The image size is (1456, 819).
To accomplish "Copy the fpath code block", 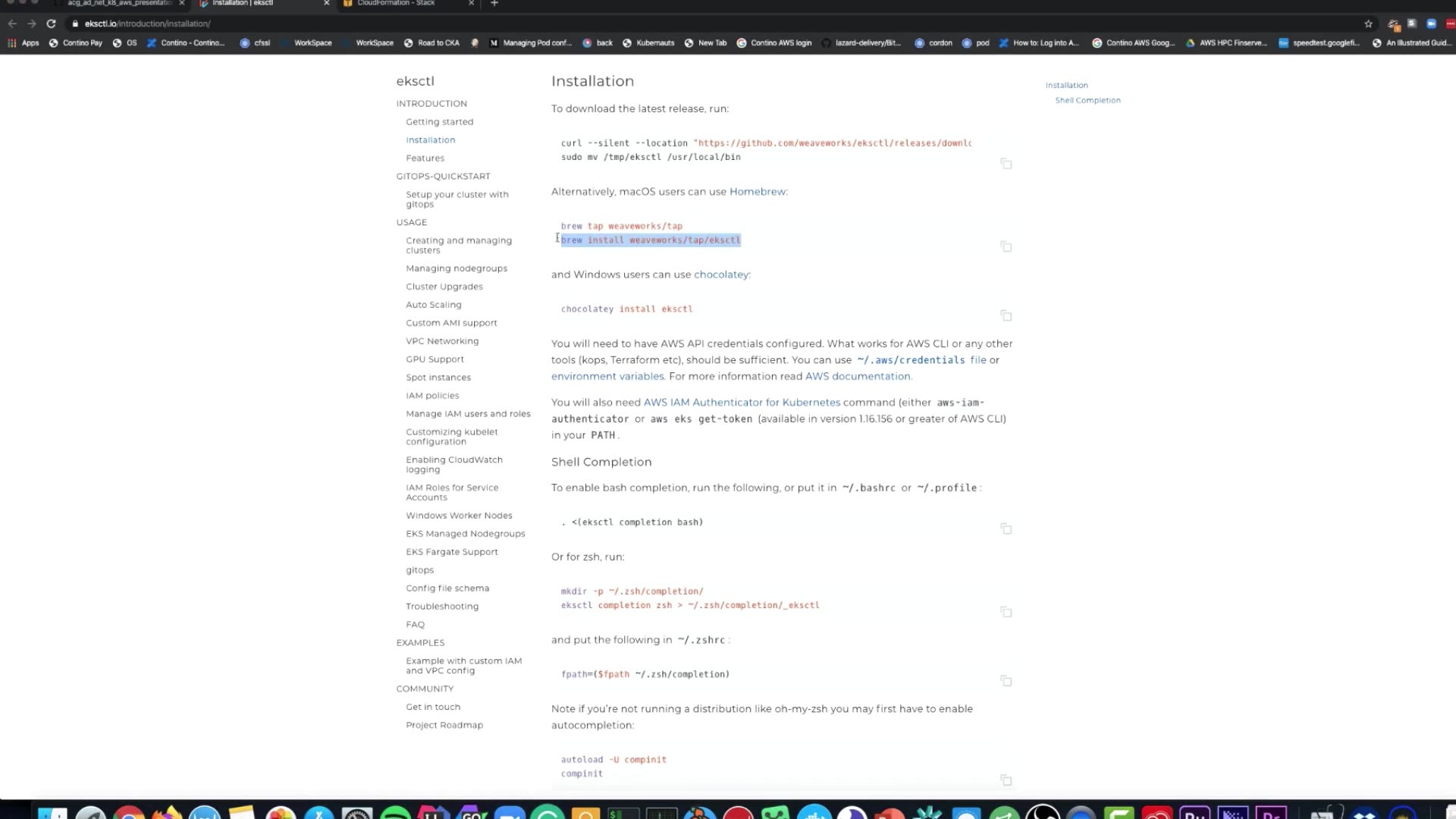I will [x=1006, y=681].
